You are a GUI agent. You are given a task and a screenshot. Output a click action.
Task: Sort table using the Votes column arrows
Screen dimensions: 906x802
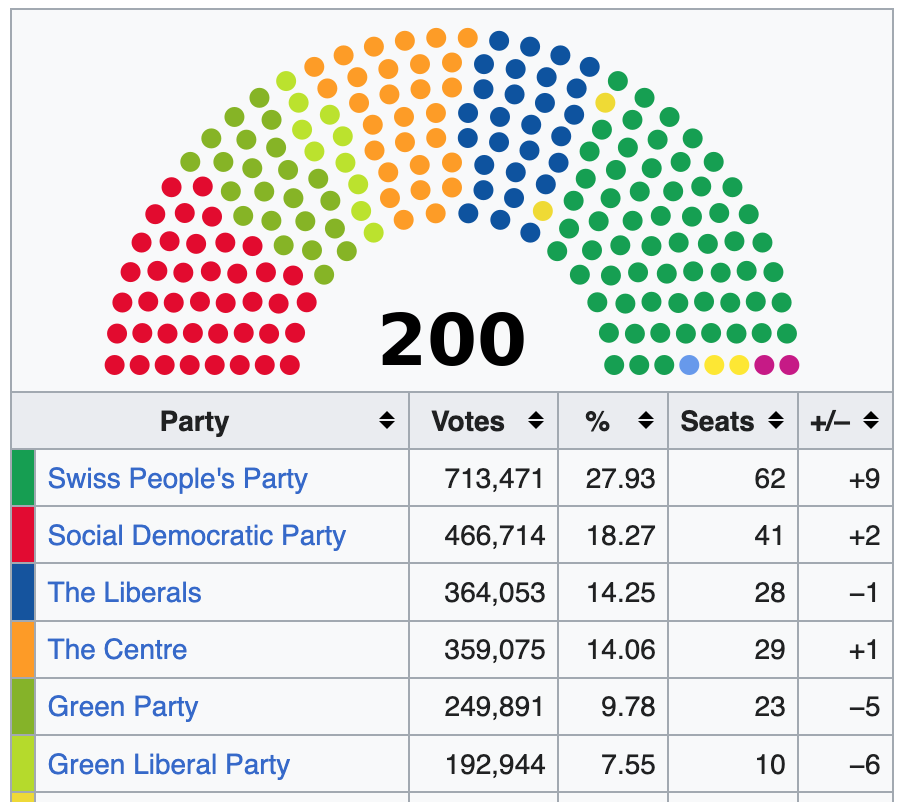click(x=537, y=422)
